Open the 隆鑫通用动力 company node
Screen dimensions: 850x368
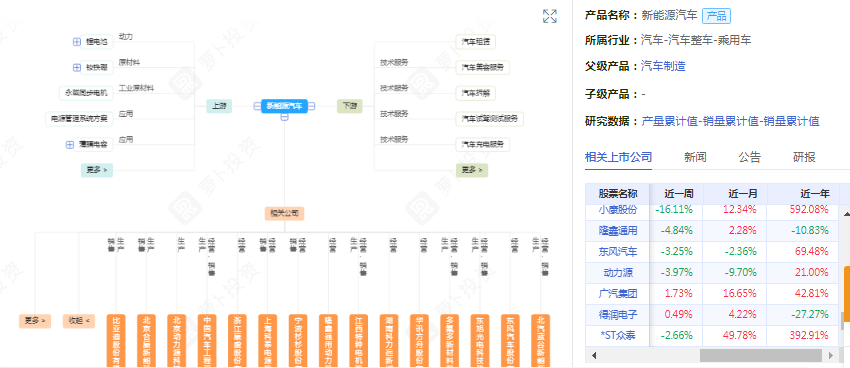pos(329,341)
